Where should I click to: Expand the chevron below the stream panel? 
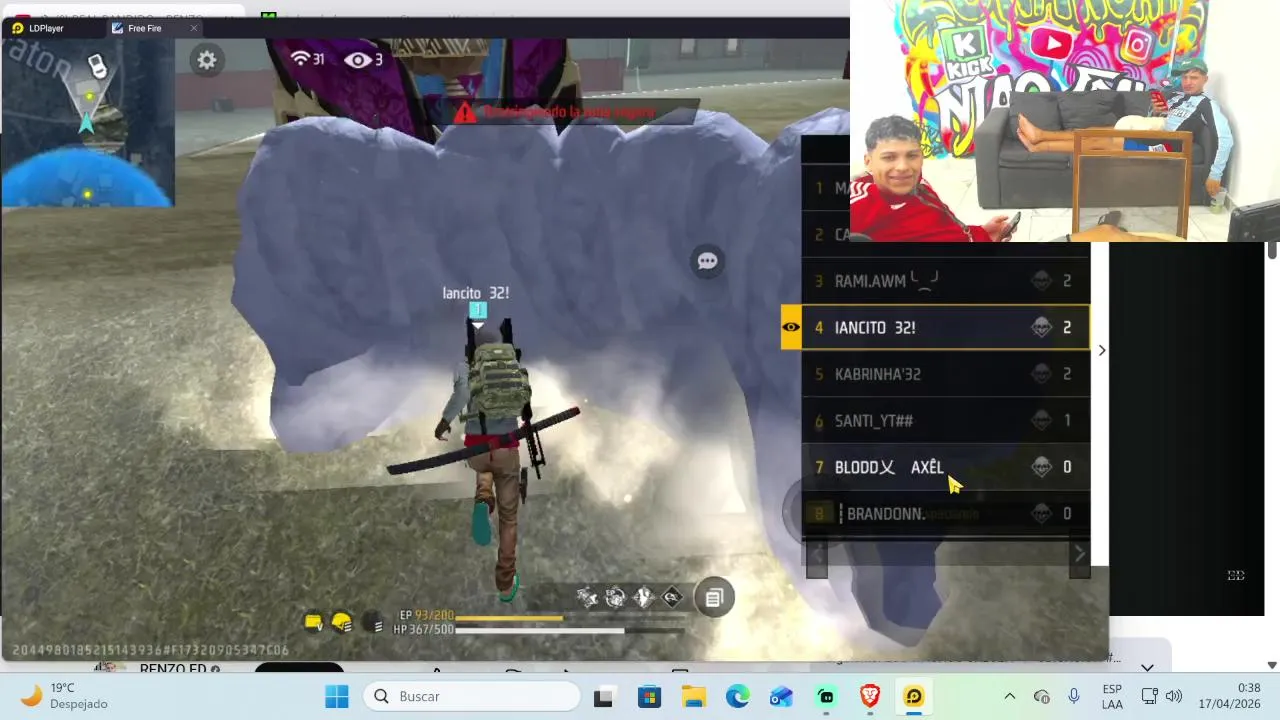pos(1147,667)
